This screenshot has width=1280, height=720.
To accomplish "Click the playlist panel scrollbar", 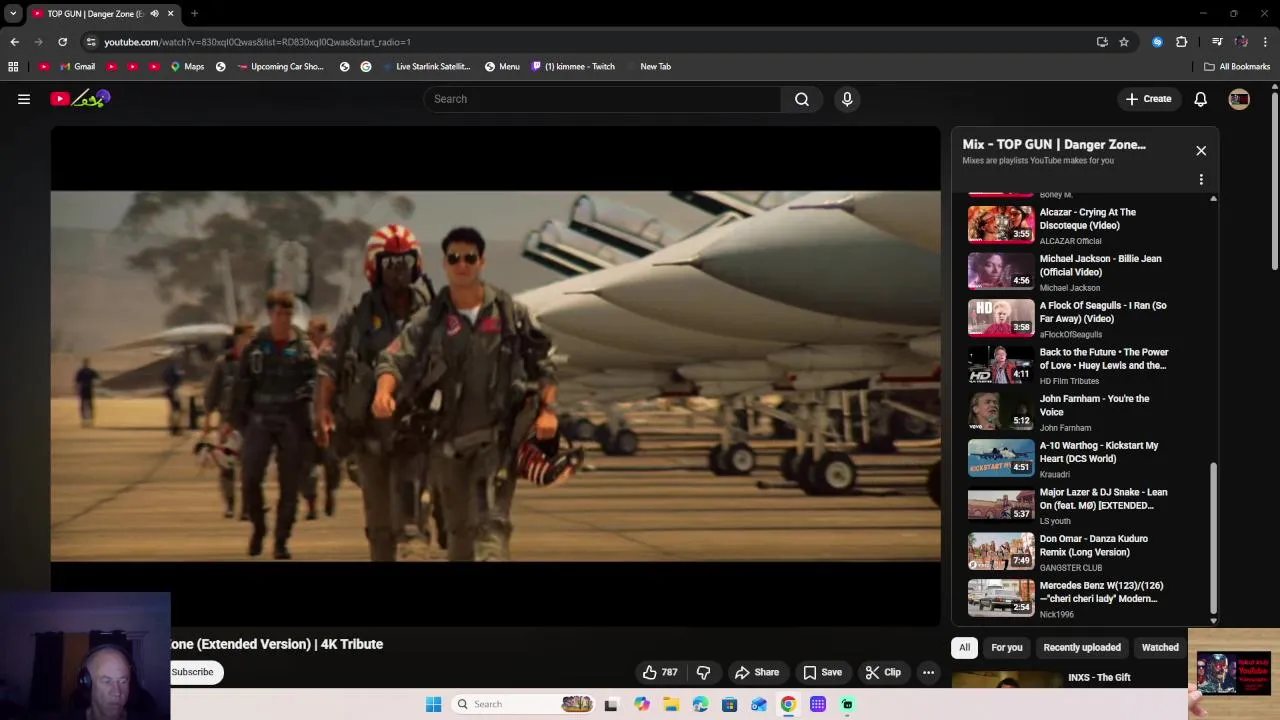I will (1213, 540).
